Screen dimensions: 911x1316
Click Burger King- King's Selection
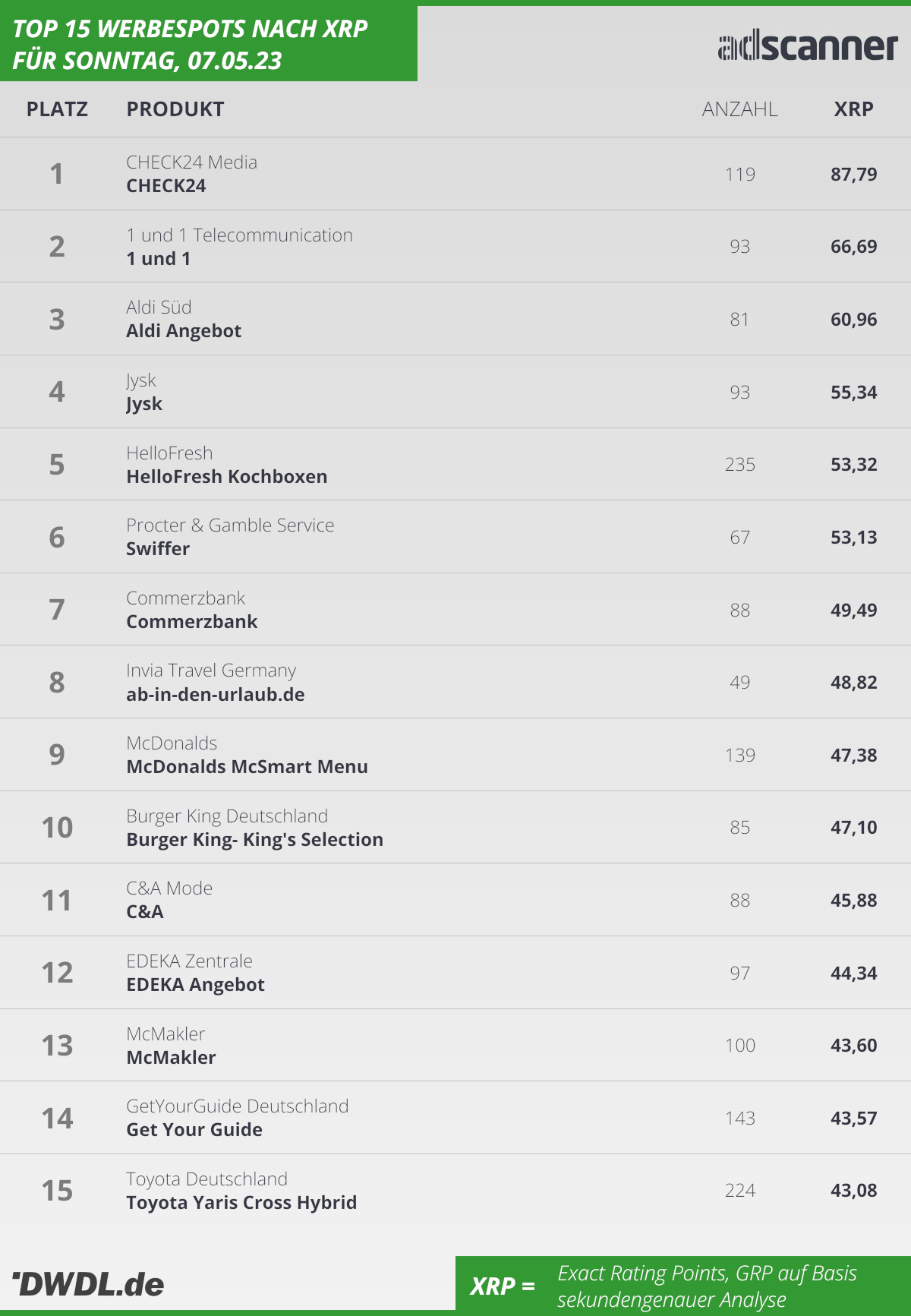(x=255, y=840)
